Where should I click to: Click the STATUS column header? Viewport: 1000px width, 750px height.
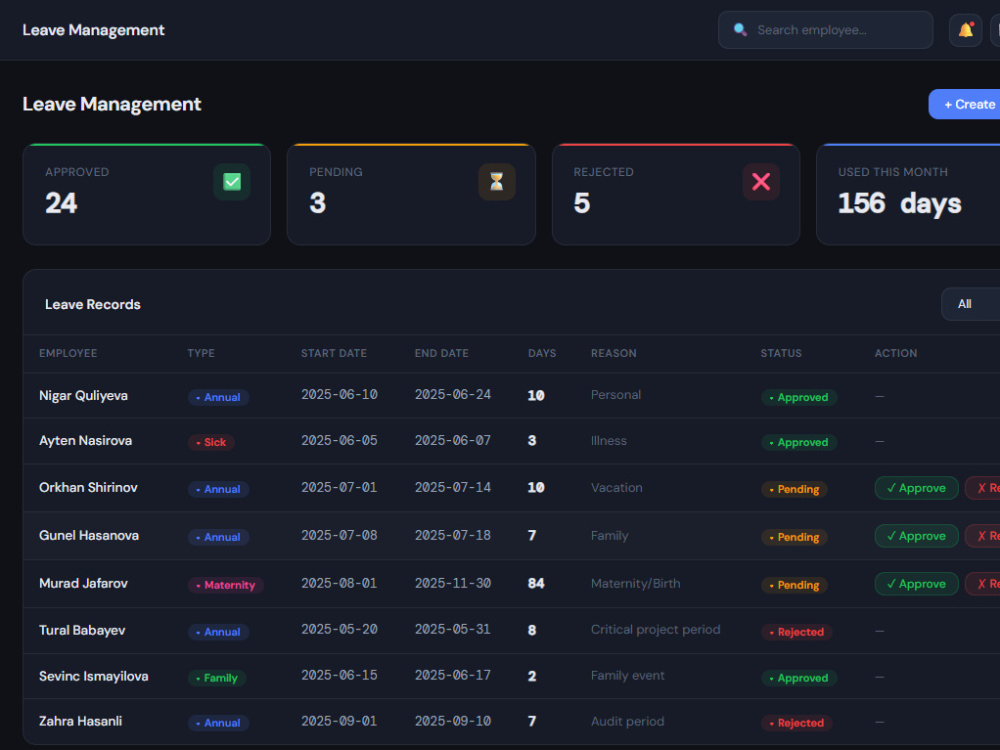(x=781, y=353)
